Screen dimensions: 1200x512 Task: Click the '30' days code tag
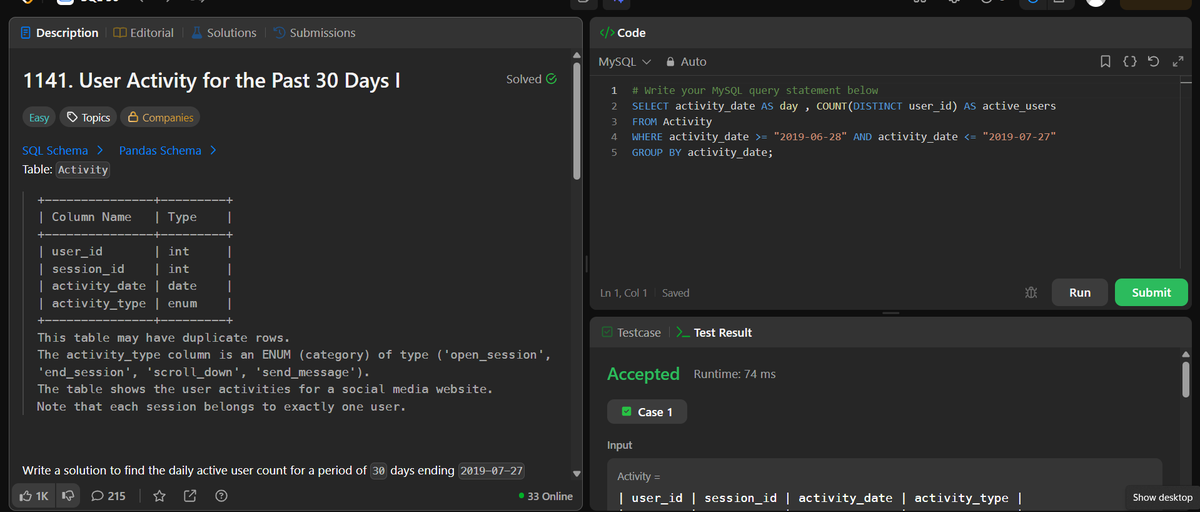[x=379, y=470]
